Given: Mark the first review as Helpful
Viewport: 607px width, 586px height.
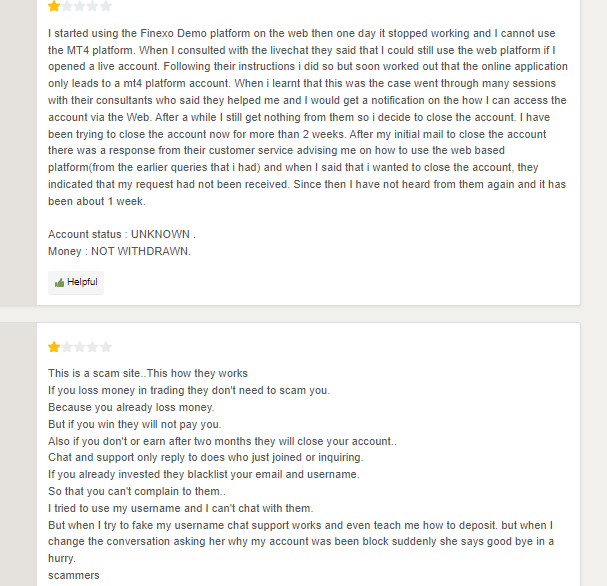Looking at the screenshot, I should [x=76, y=283].
